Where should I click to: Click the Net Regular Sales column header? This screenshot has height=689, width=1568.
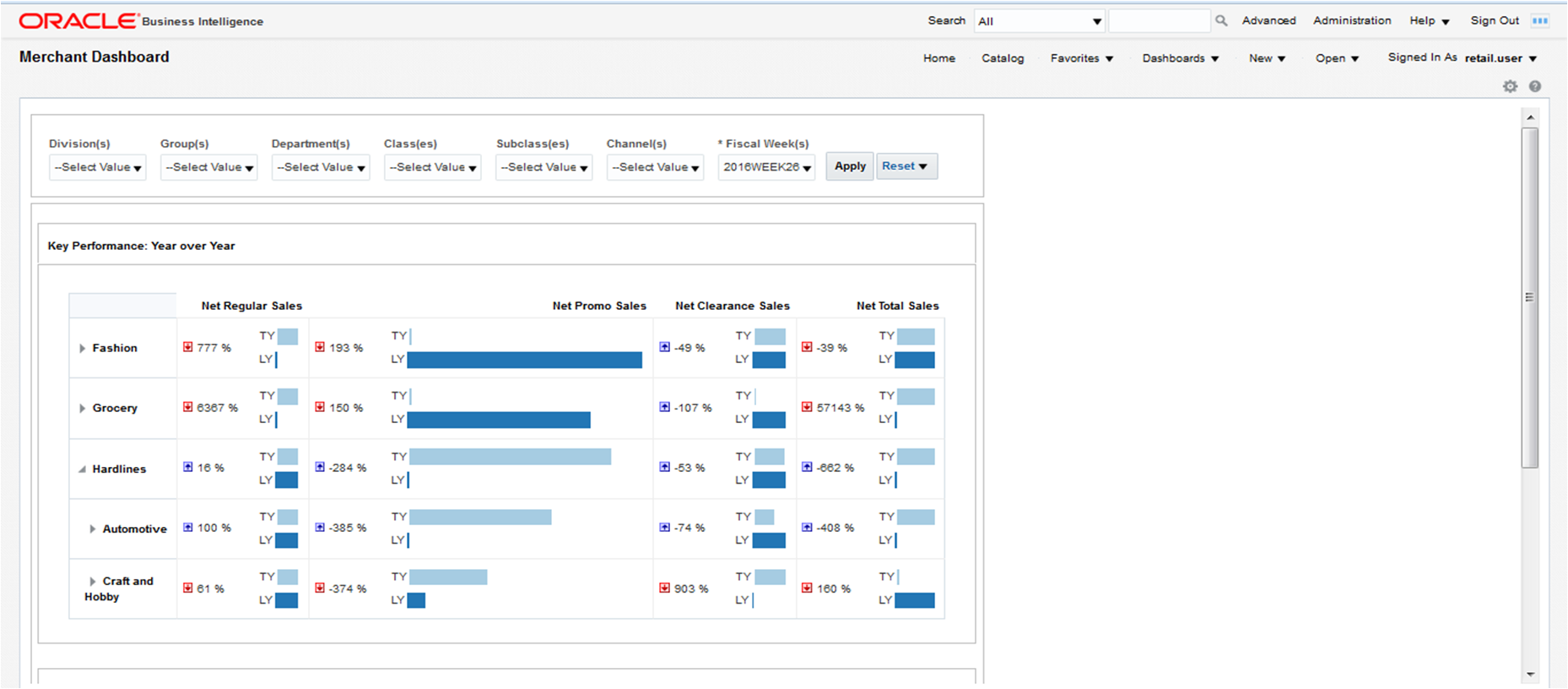[x=251, y=306]
